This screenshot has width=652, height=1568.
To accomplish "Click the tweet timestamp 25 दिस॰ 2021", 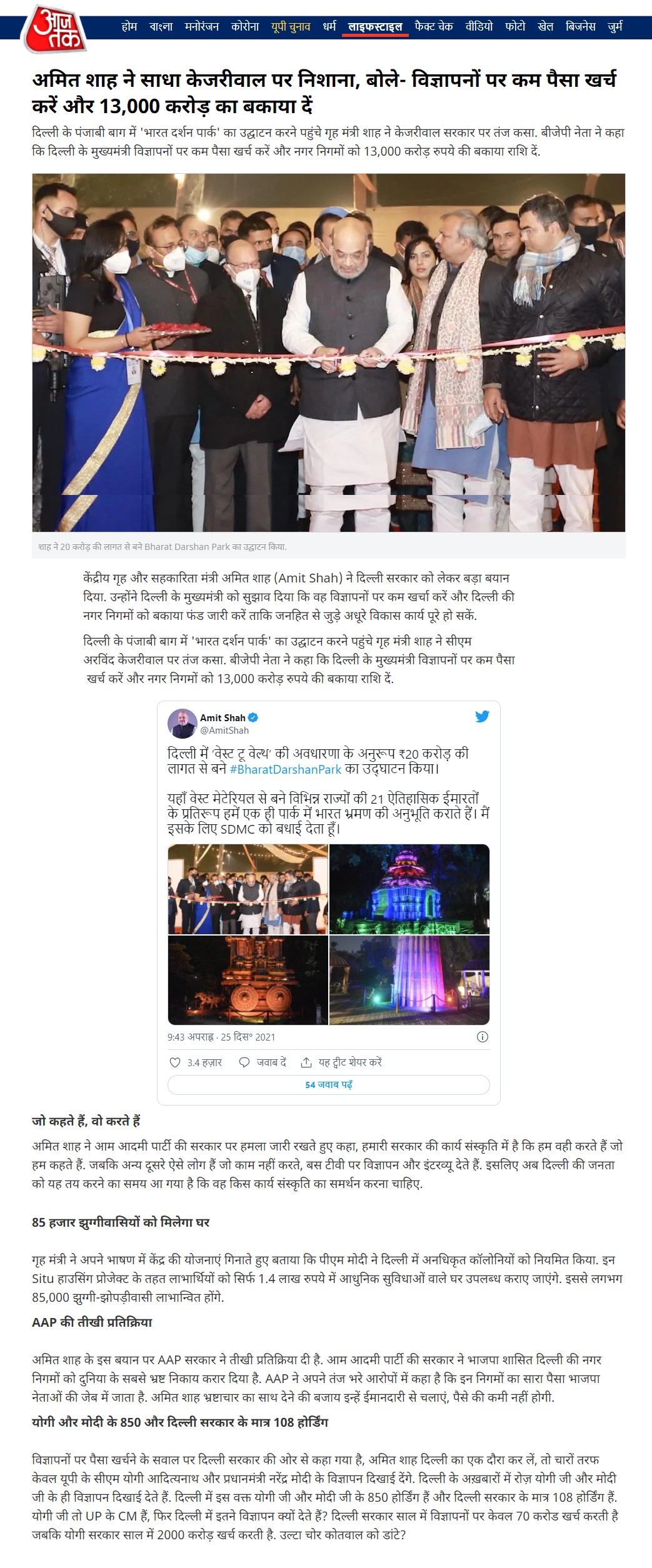I will click(248, 1037).
